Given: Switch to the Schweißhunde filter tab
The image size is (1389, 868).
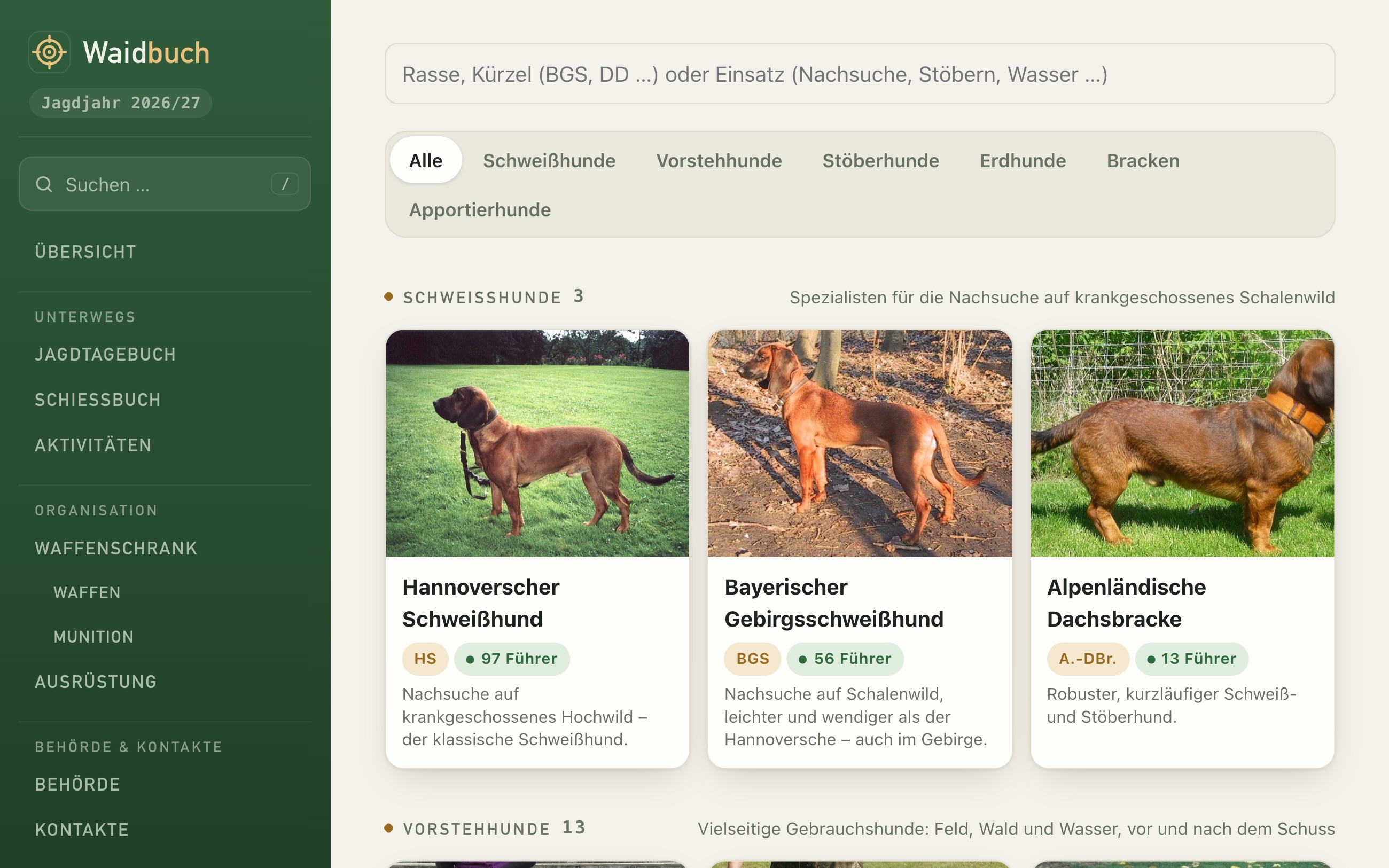Looking at the screenshot, I should 549,160.
